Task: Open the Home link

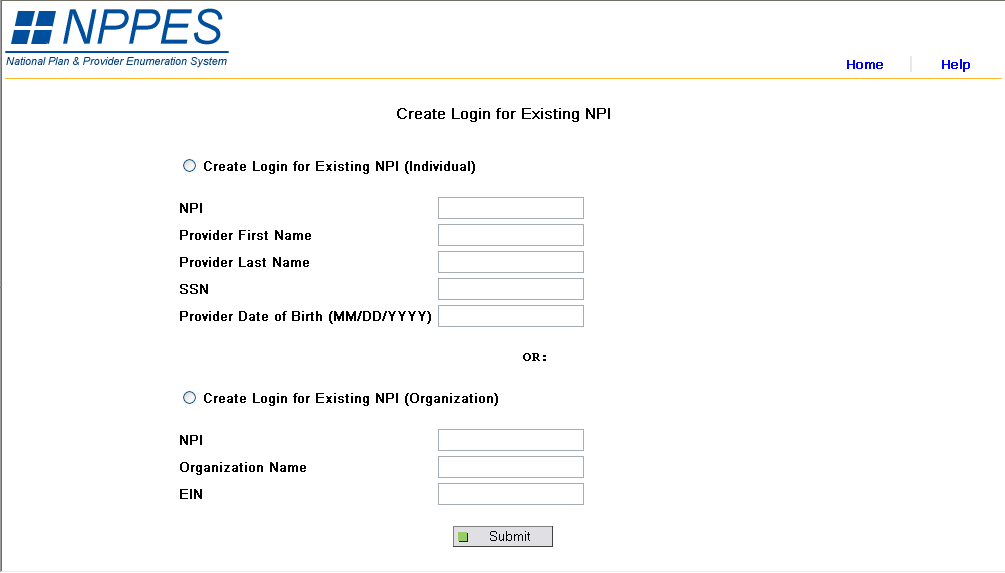Action: 864,65
